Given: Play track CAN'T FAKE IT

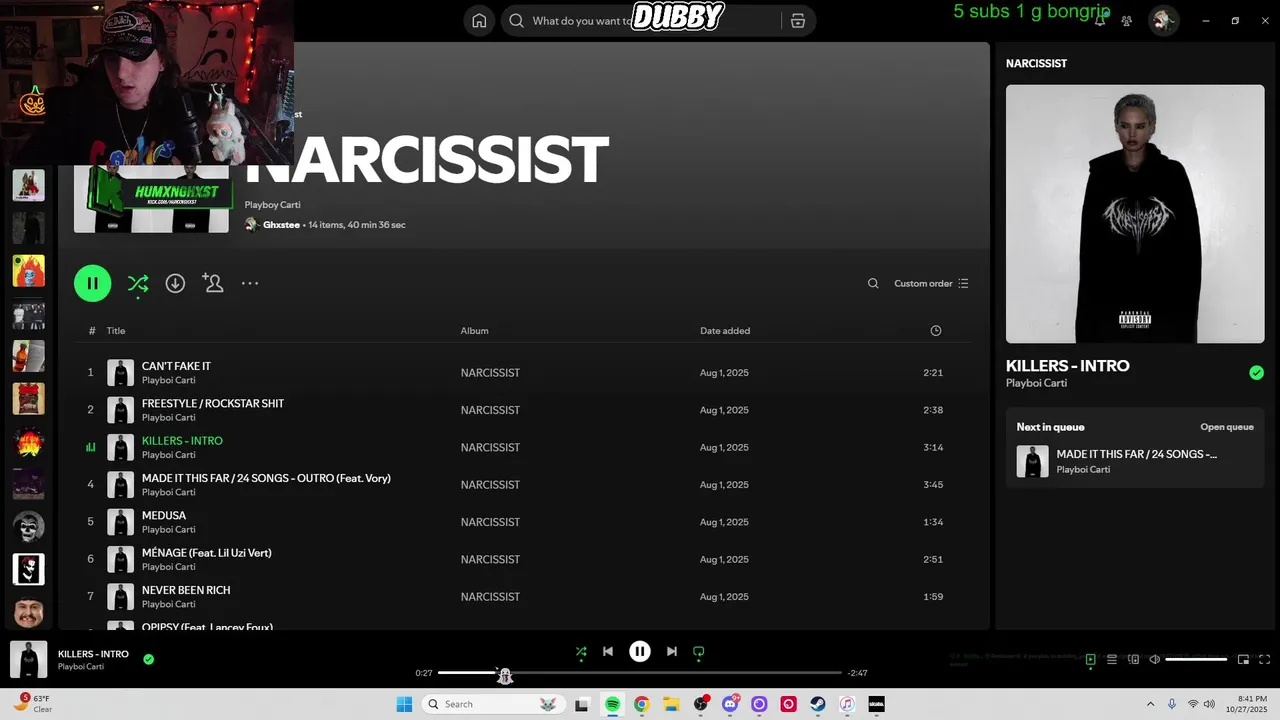Looking at the screenshot, I should 522,373.
